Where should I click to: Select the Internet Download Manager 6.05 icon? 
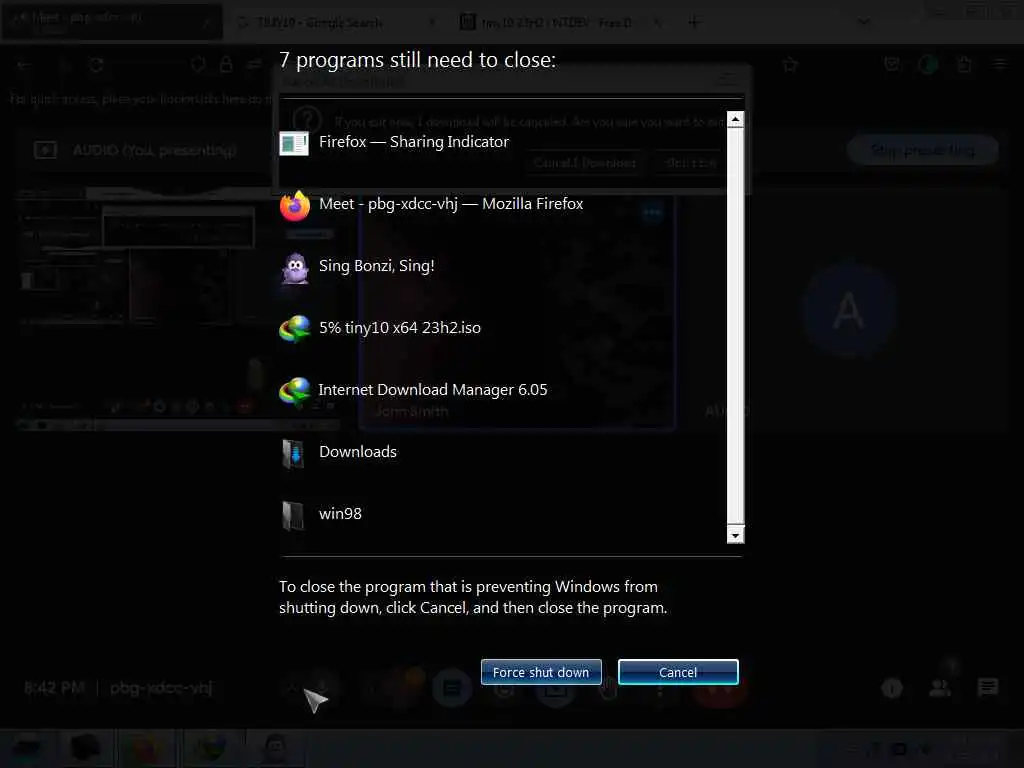click(x=295, y=391)
